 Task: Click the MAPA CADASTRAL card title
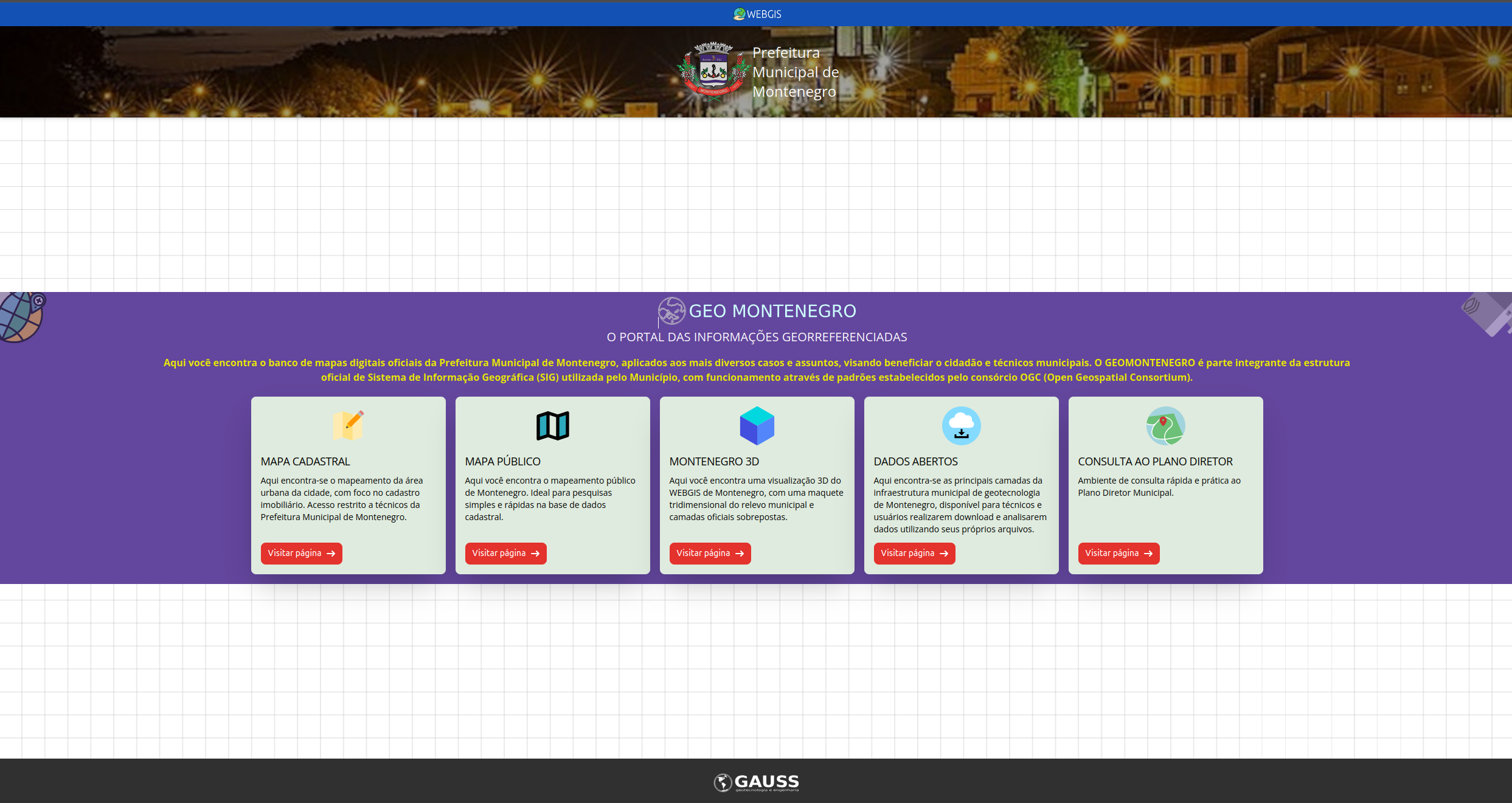point(305,462)
